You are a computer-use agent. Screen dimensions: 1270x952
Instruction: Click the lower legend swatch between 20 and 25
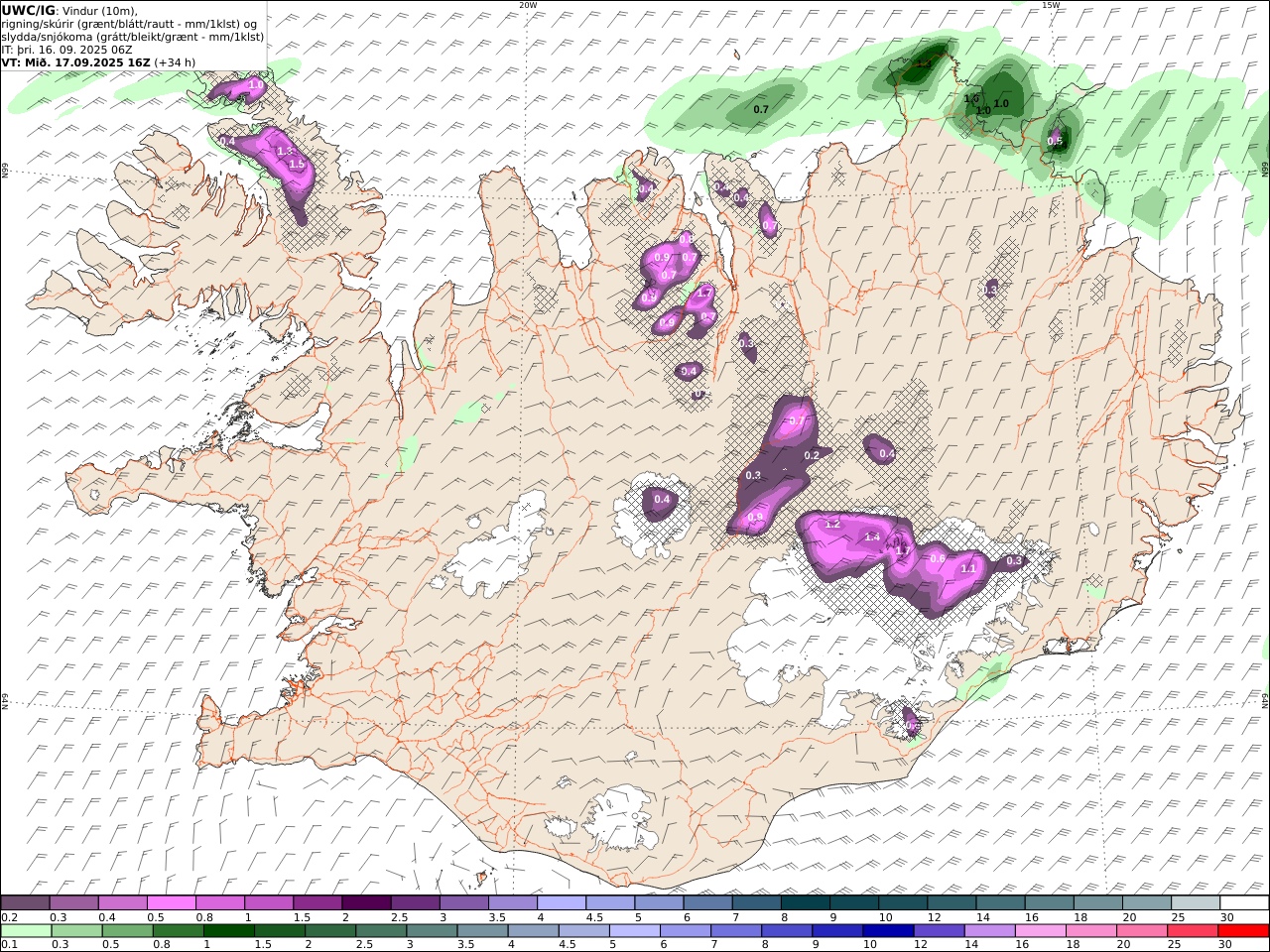pos(1141,931)
